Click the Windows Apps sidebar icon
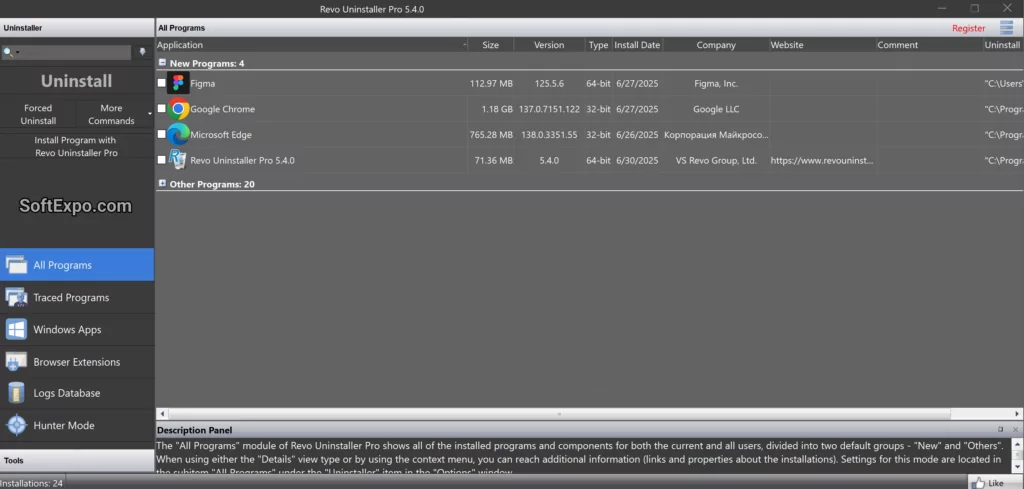The width and height of the screenshot is (1024, 489). tap(16, 330)
